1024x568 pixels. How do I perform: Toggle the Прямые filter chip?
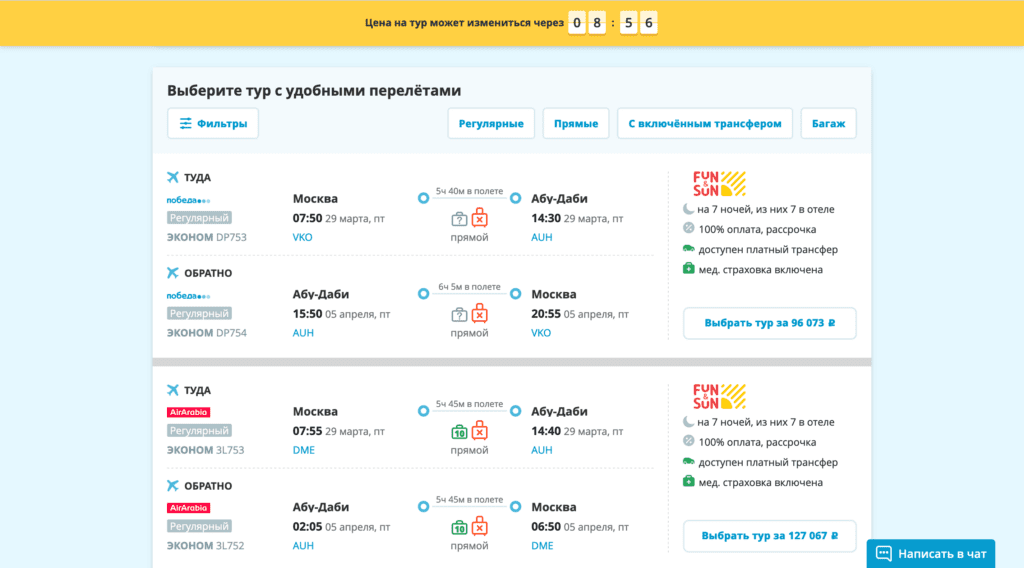pos(576,123)
